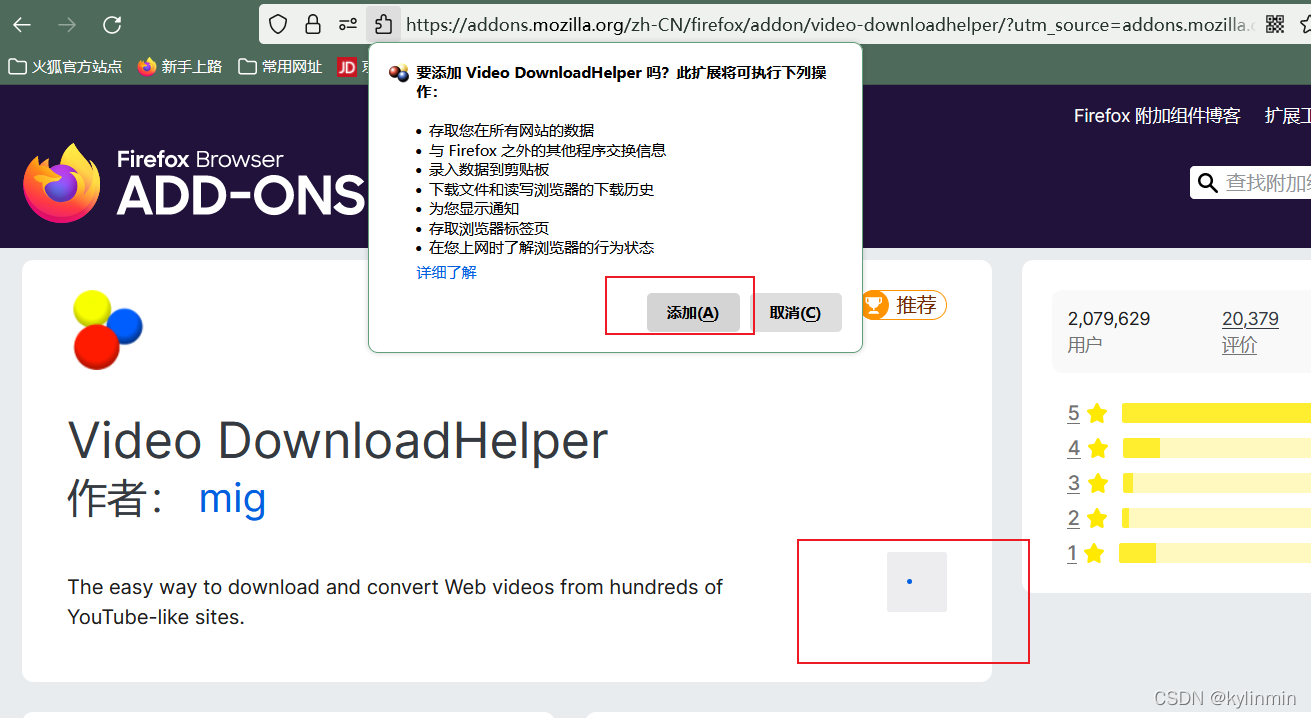Click the Video DownloadHelper icon in dialog title

coord(399,73)
